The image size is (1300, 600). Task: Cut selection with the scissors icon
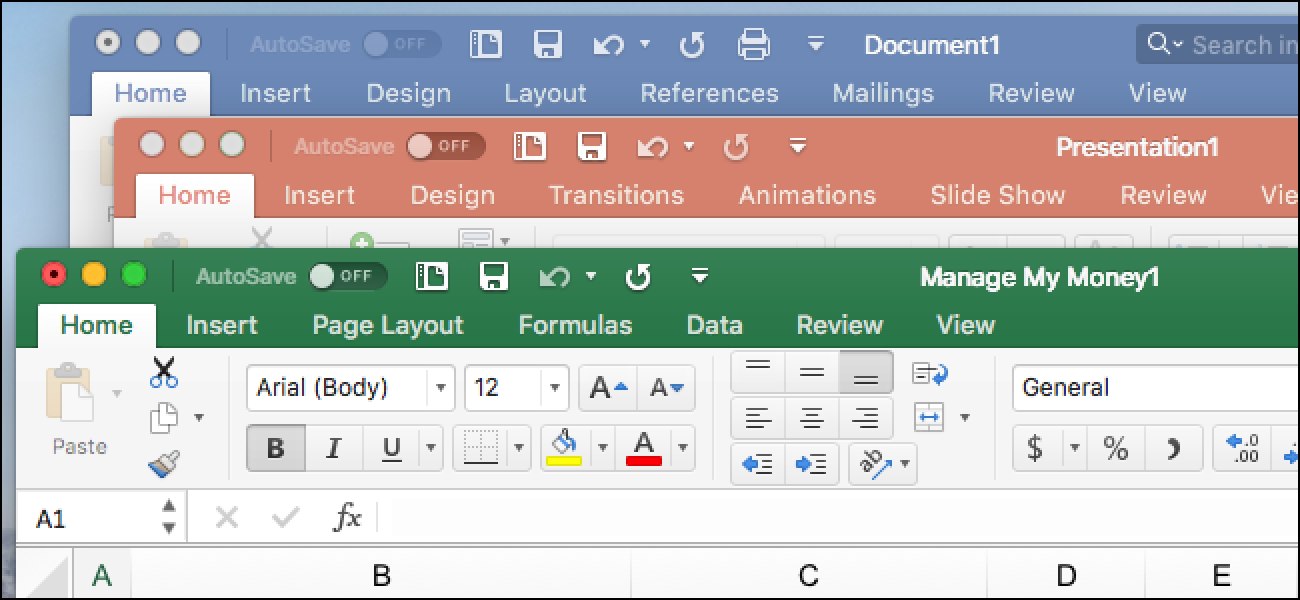coord(164,374)
